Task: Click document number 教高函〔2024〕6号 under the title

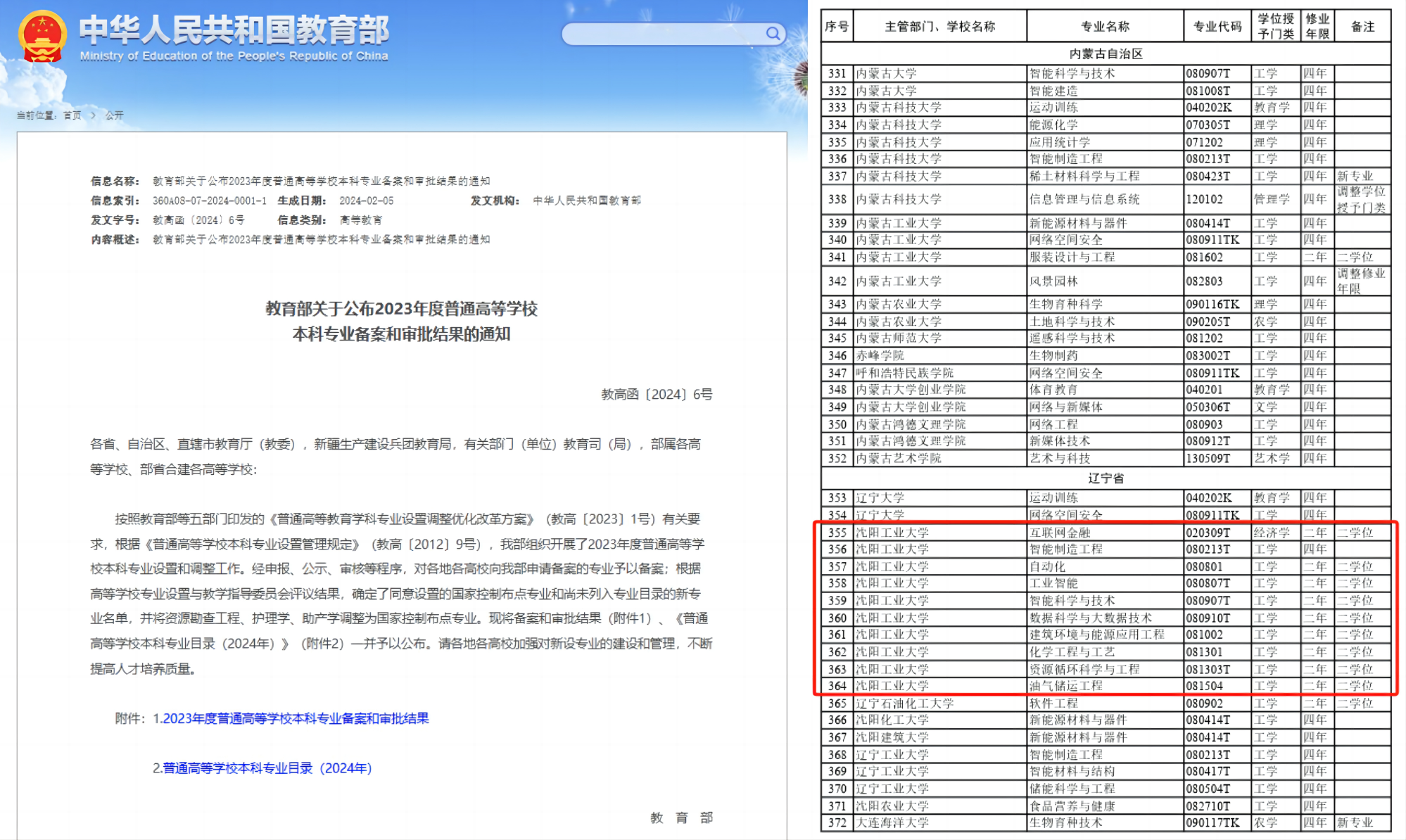Action: (656, 394)
